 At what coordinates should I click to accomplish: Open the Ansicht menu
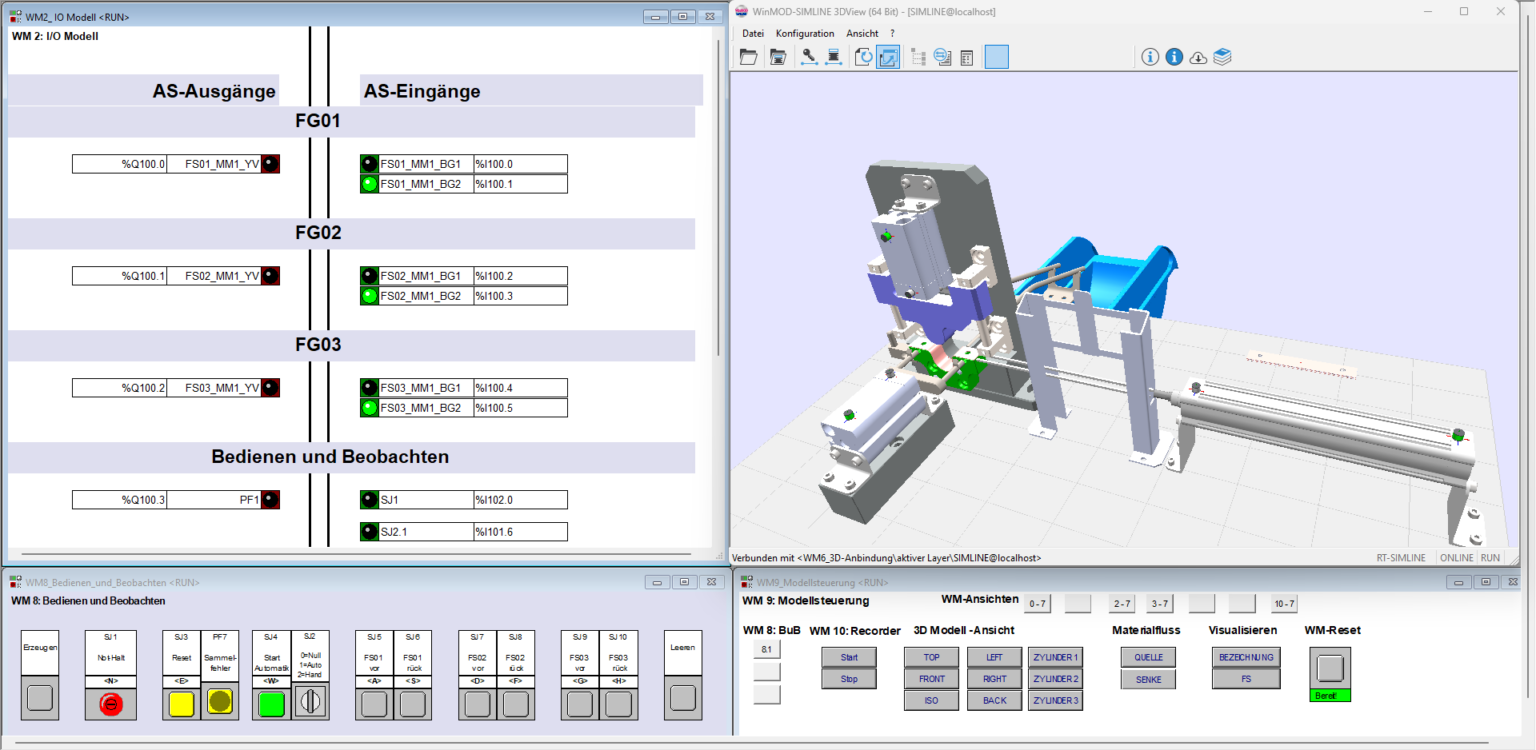pos(862,33)
